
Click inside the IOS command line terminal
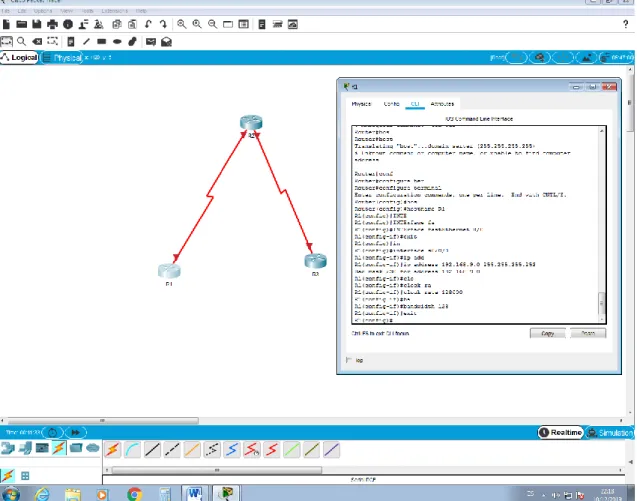(475, 225)
